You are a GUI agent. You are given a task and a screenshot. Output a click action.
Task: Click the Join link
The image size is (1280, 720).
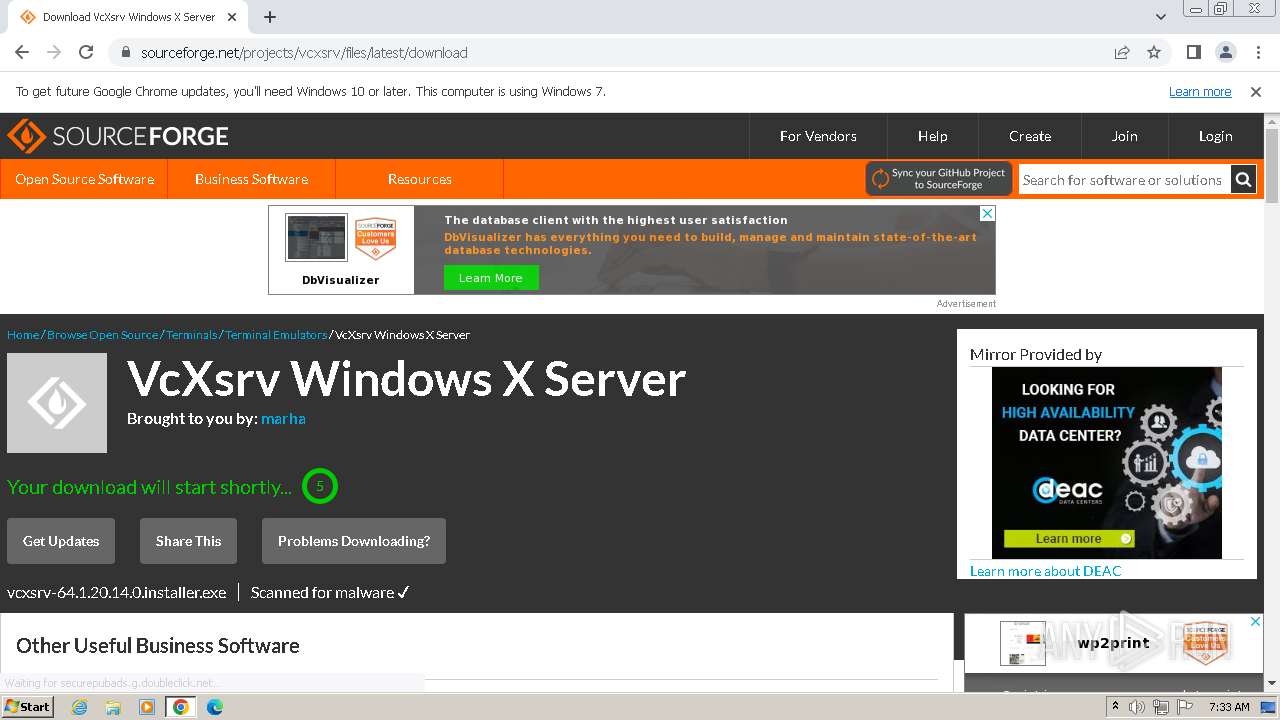point(1125,136)
